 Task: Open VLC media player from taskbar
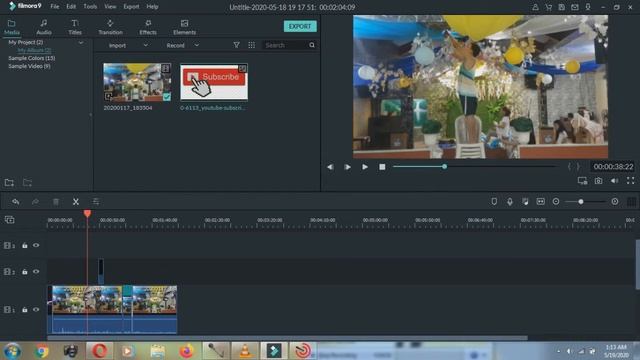pos(245,351)
